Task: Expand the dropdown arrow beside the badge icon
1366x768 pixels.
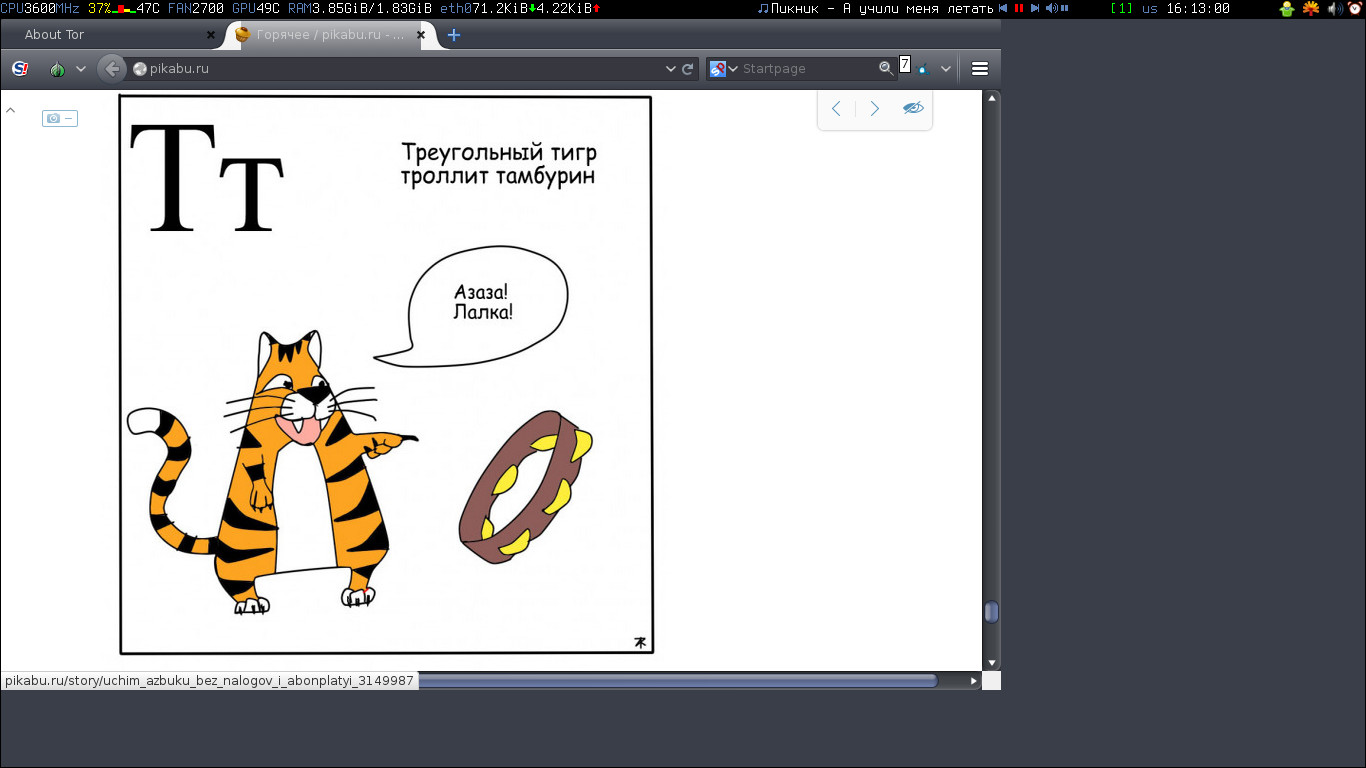Action: click(945, 69)
